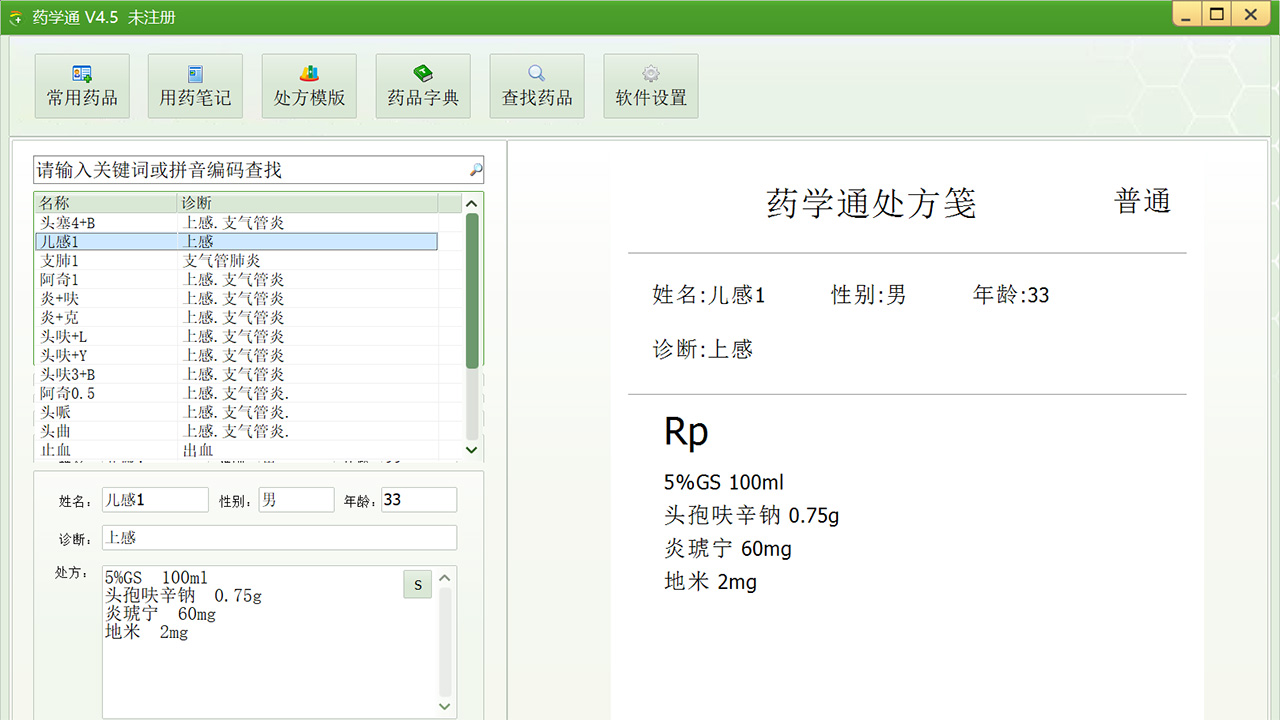Open the 用药笔记 medication notes tool
The height and width of the screenshot is (720, 1280).
coord(195,86)
